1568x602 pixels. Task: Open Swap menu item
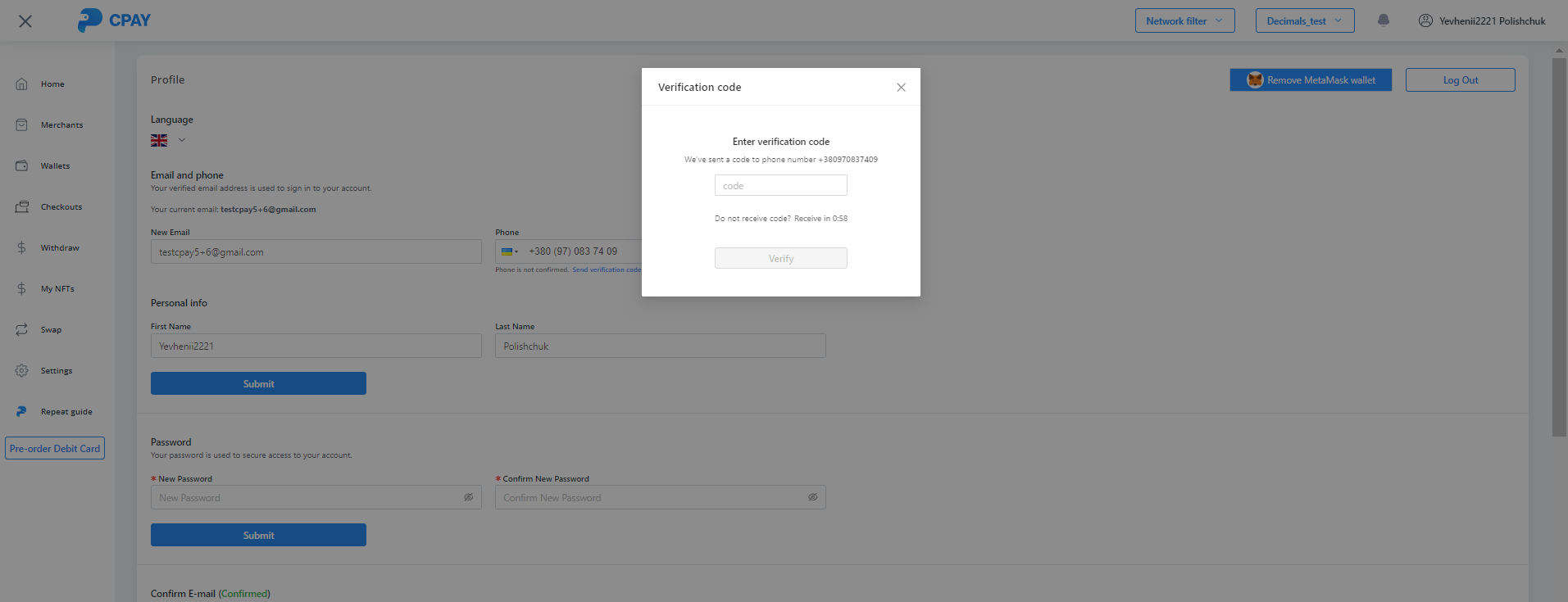[51, 329]
